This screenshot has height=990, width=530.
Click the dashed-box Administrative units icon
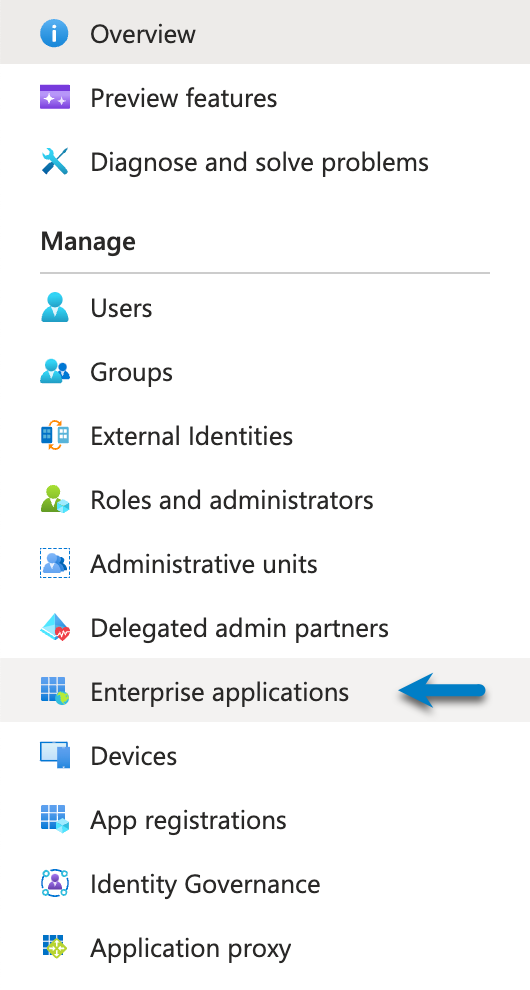54,564
